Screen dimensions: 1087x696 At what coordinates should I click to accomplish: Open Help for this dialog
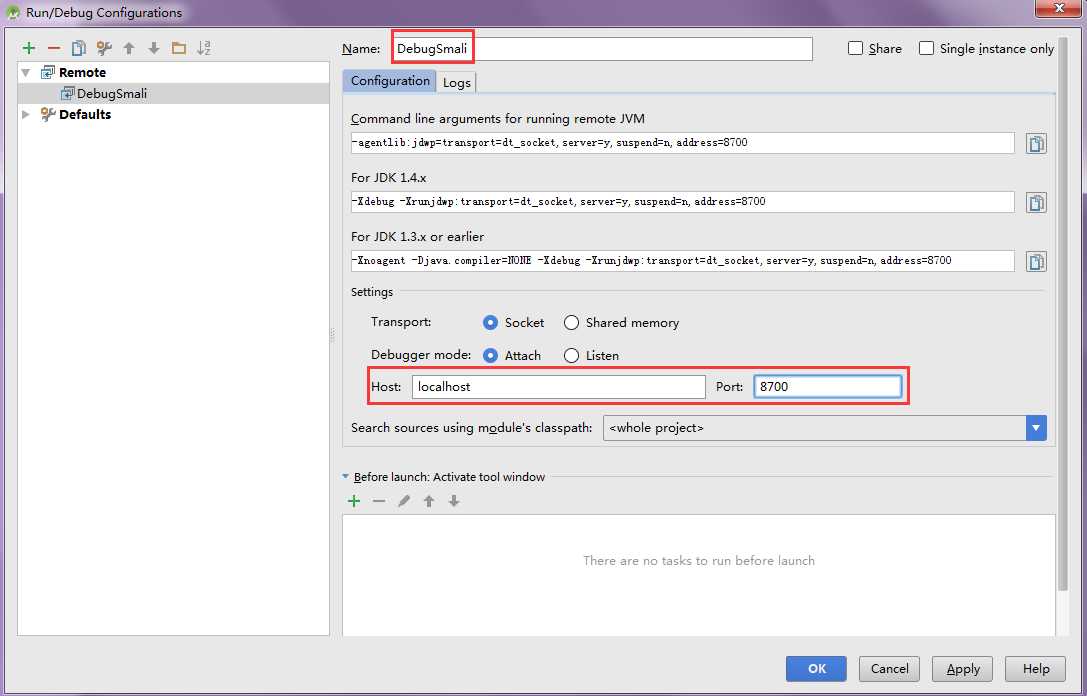pos(1036,669)
